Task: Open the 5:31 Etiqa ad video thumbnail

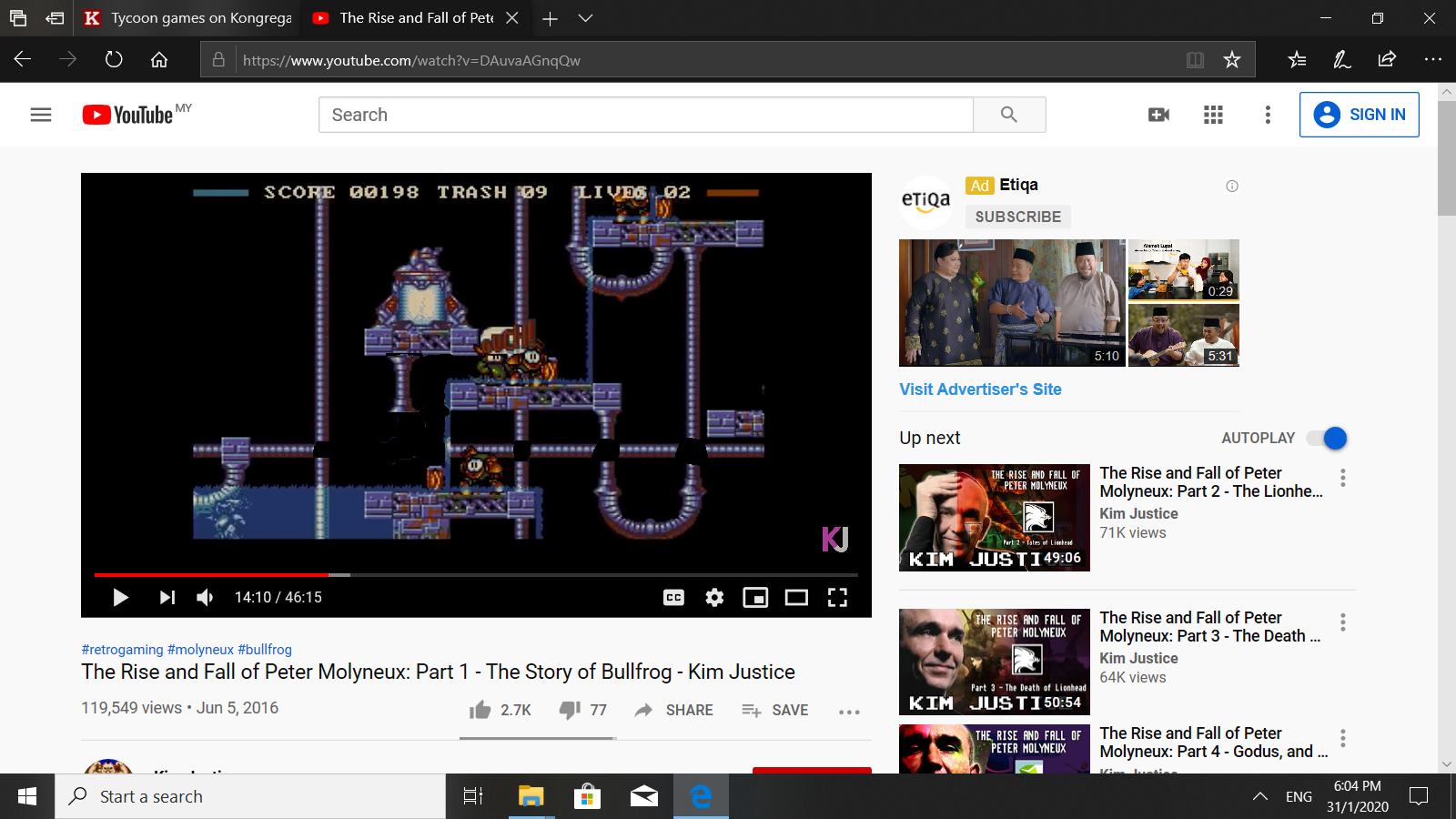Action: tap(1184, 336)
